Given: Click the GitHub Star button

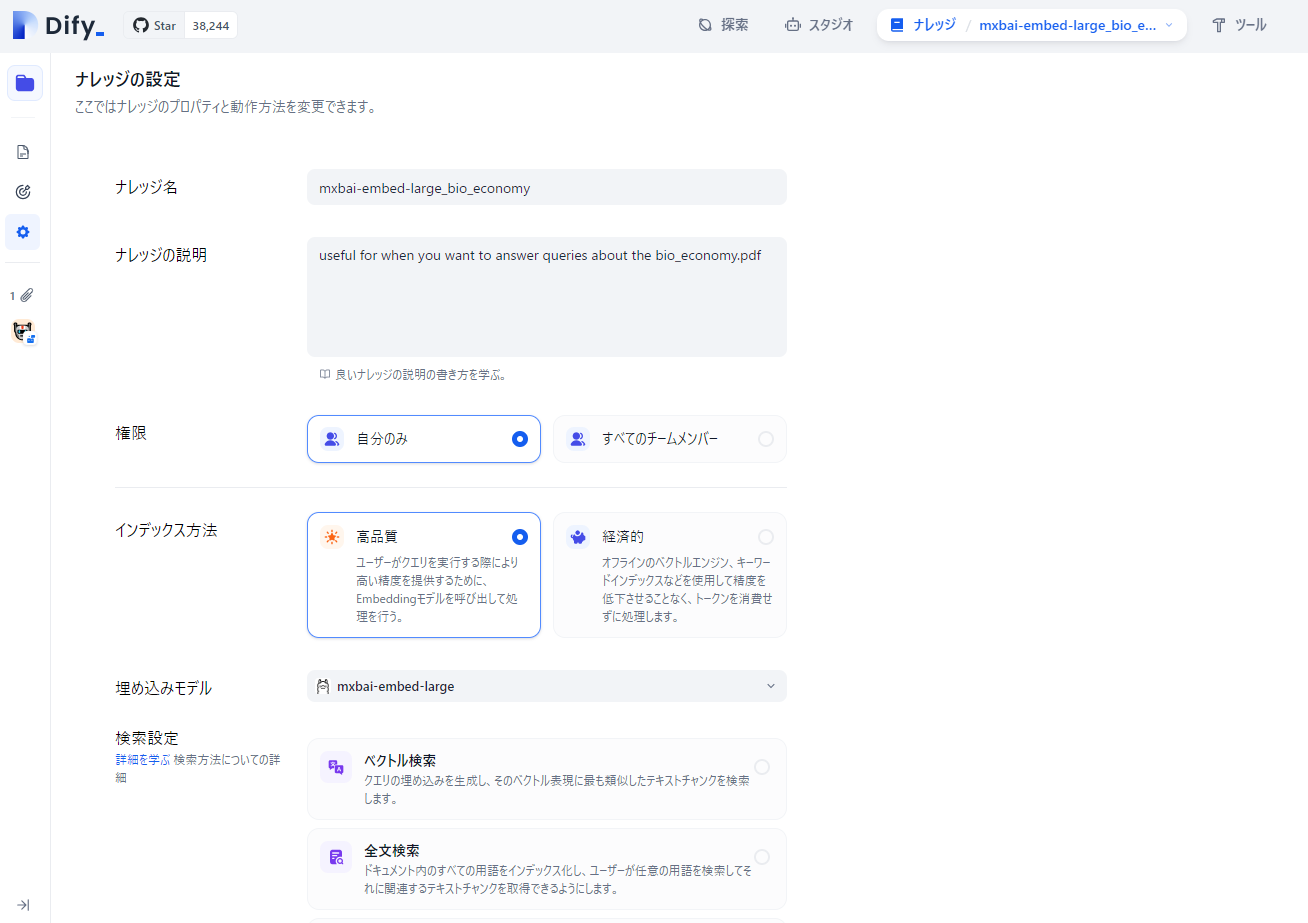Looking at the screenshot, I should coord(155,26).
